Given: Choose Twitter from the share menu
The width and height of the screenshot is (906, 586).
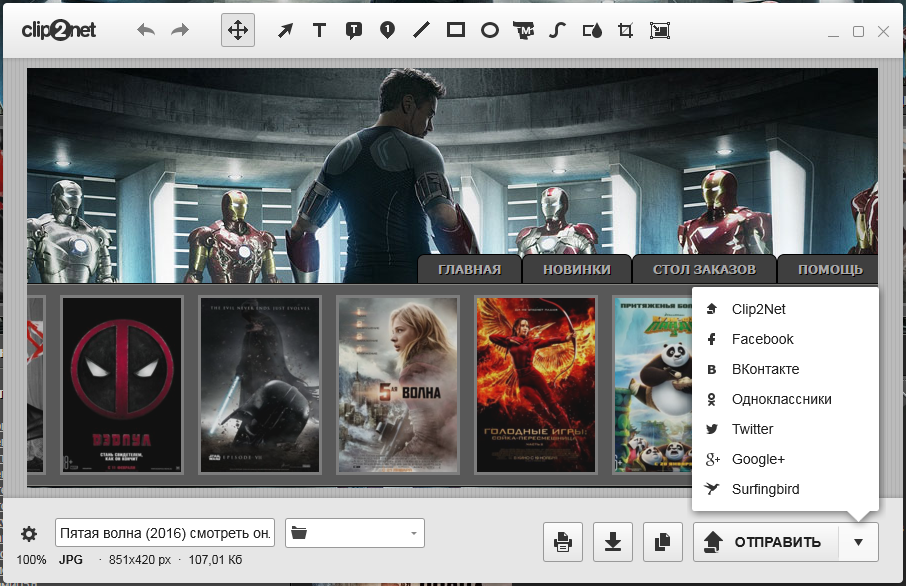Looking at the screenshot, I should pyautogui.click(x=752, y=429).
